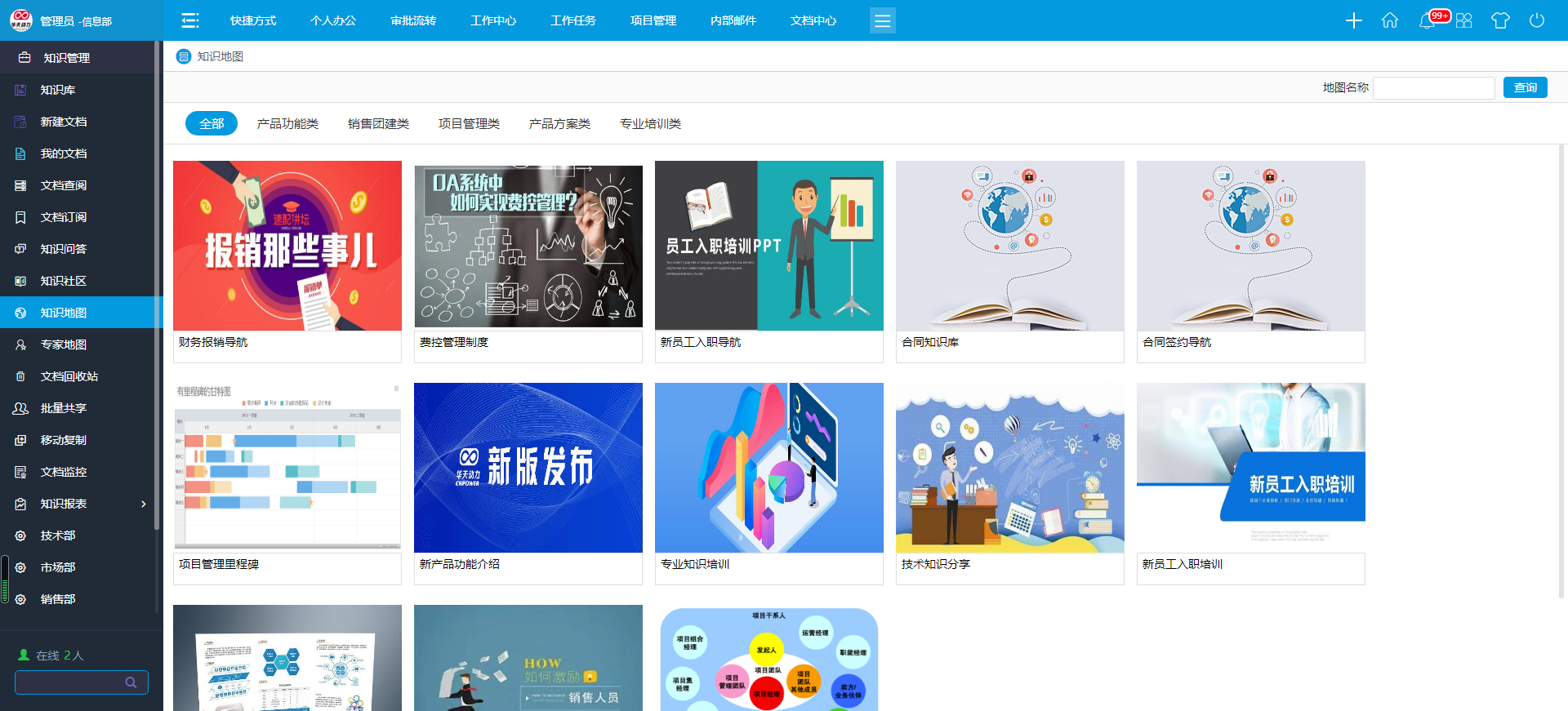
Task: Click search magnifier icon in sidebar bottom
Action: pos(131,682)
